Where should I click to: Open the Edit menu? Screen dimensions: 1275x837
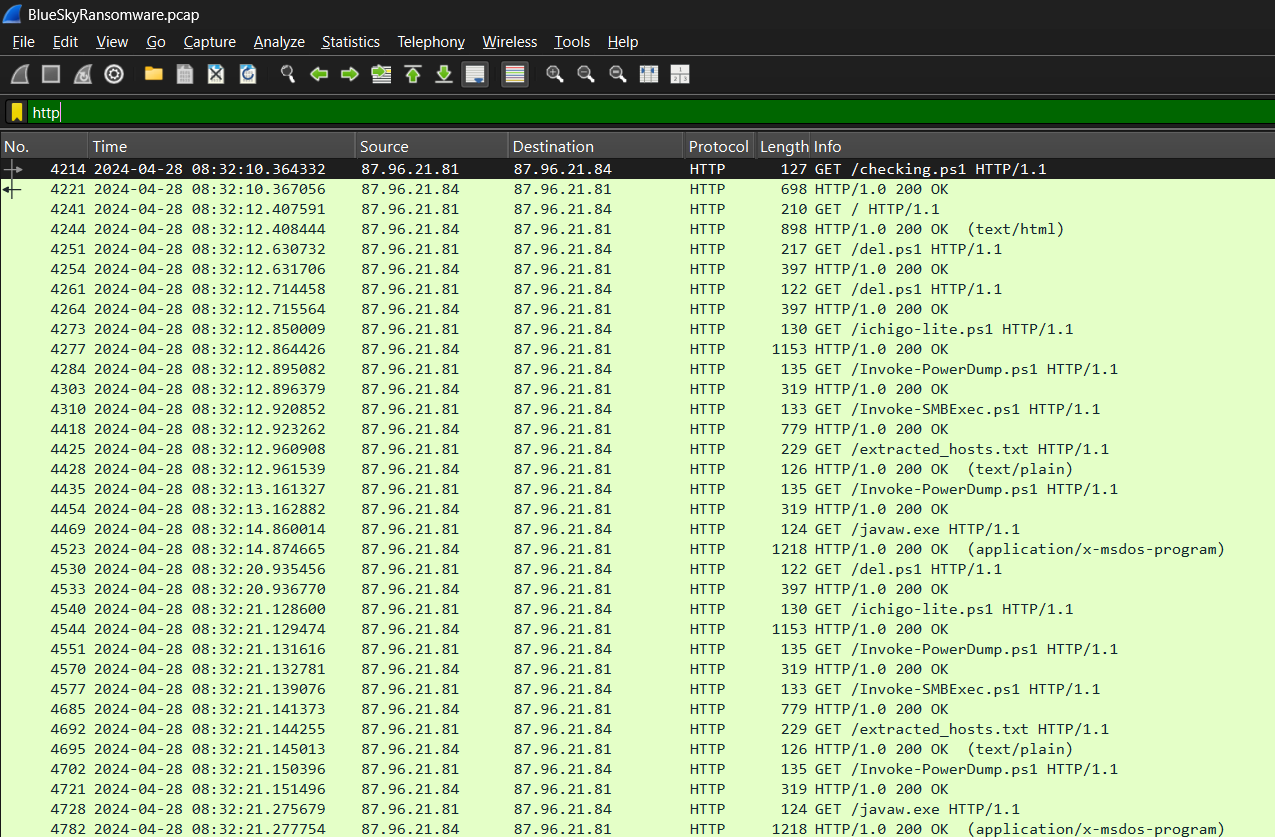pyautogui.click(x=65, y=42)
